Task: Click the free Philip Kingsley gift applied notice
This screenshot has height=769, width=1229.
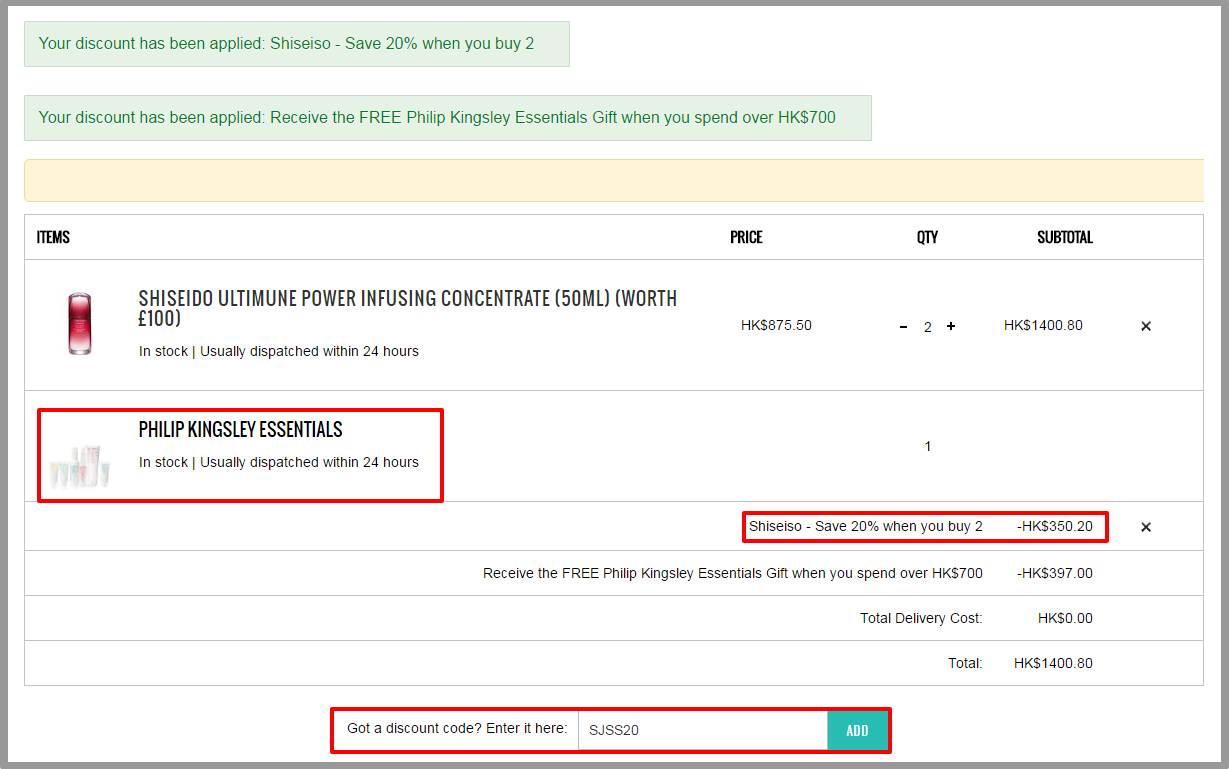Action: 448,118
